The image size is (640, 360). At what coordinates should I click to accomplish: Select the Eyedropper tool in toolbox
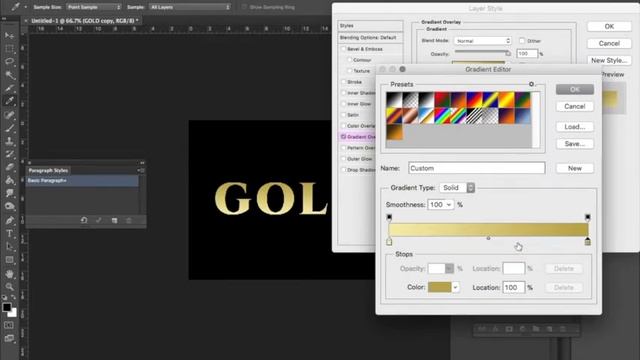[9, 101]
